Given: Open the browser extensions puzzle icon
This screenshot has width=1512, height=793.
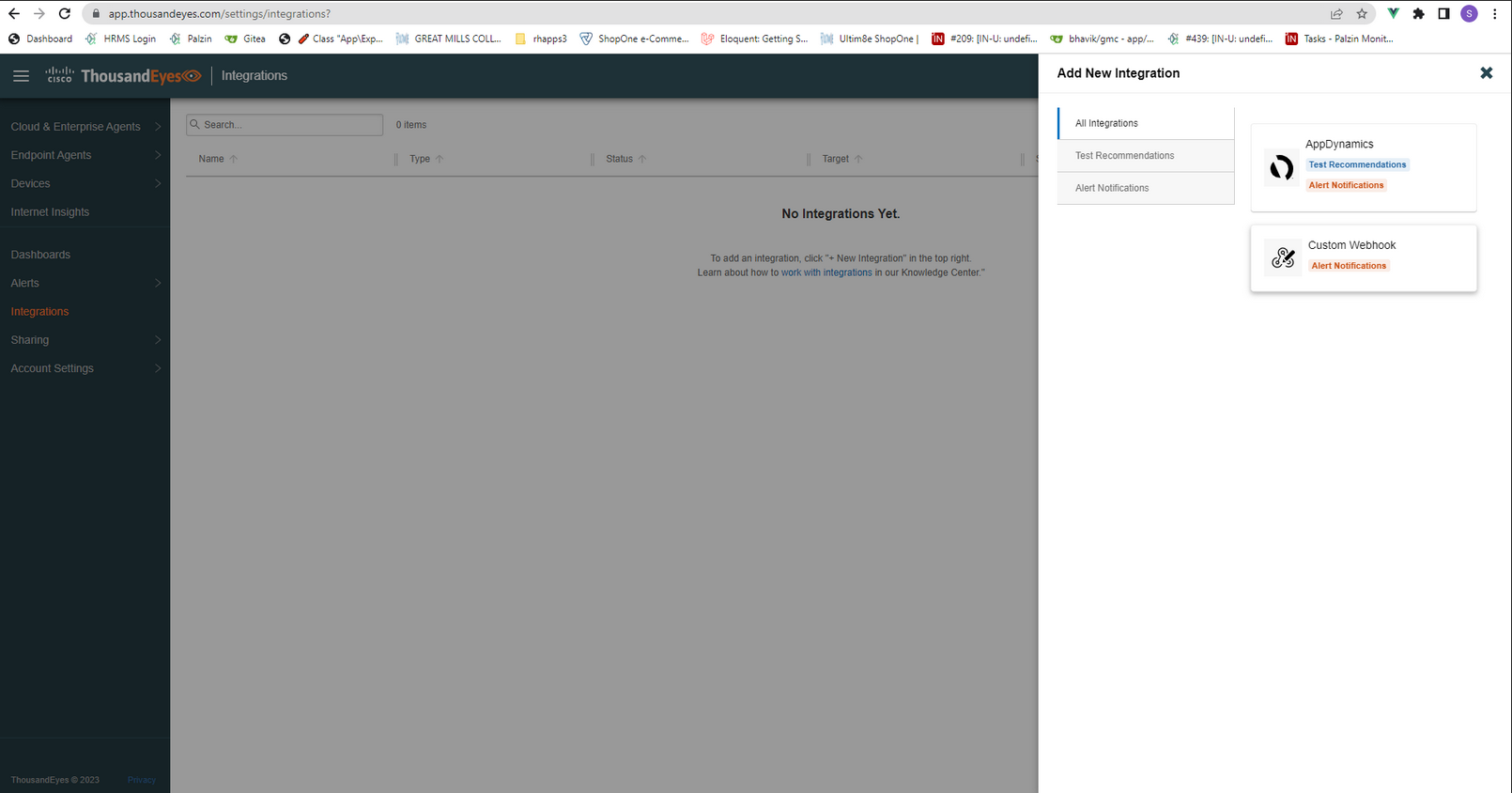Looking at the screenshot, I should 1419,14.
